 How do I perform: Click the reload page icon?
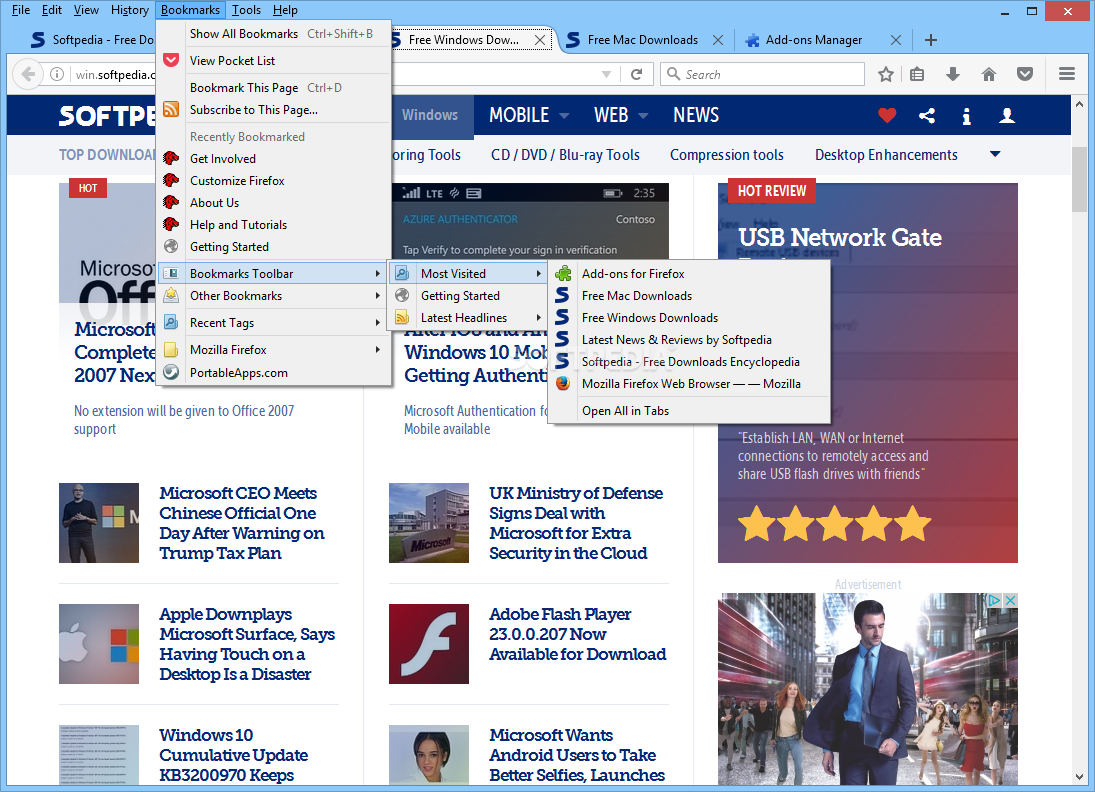(636, 74)
